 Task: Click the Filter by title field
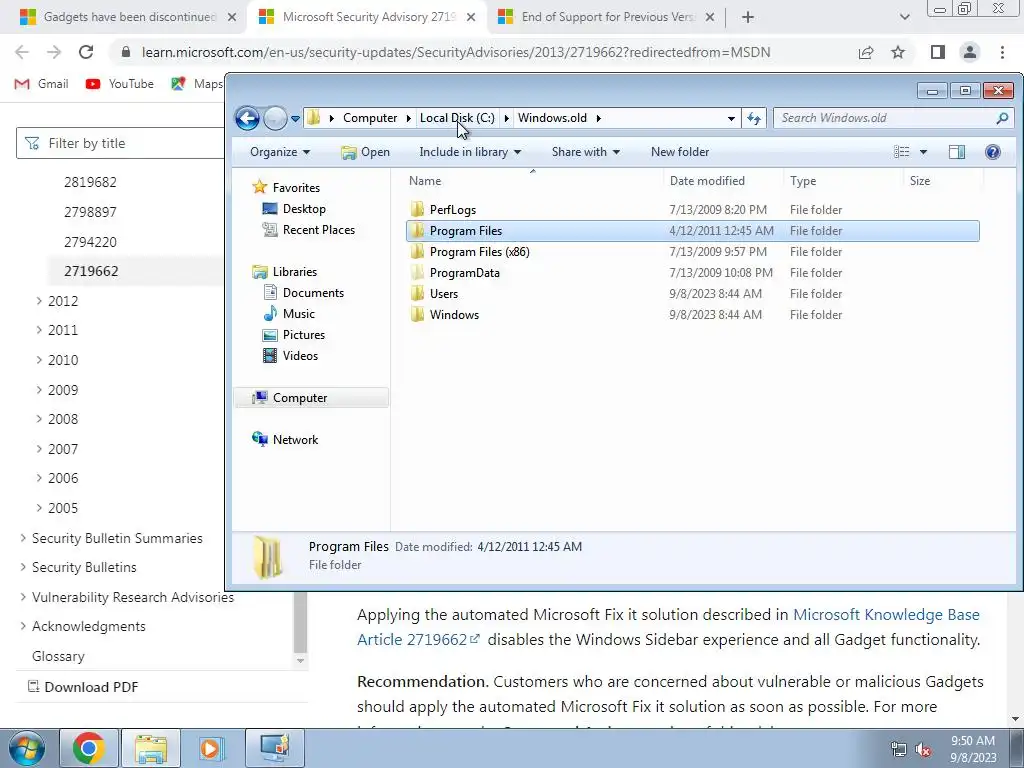[x=121, y=143]
